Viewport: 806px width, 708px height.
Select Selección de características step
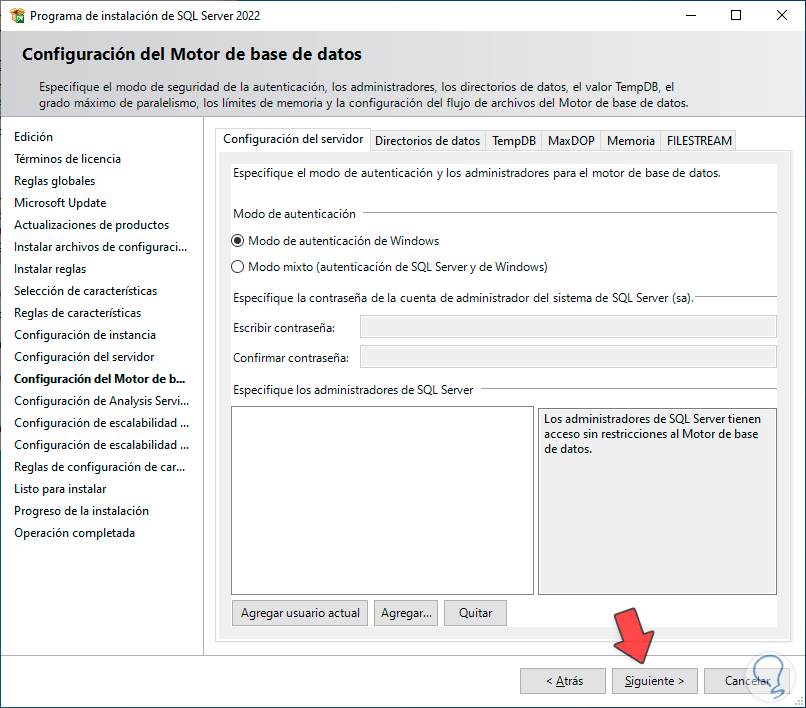(x=85, y=291)
